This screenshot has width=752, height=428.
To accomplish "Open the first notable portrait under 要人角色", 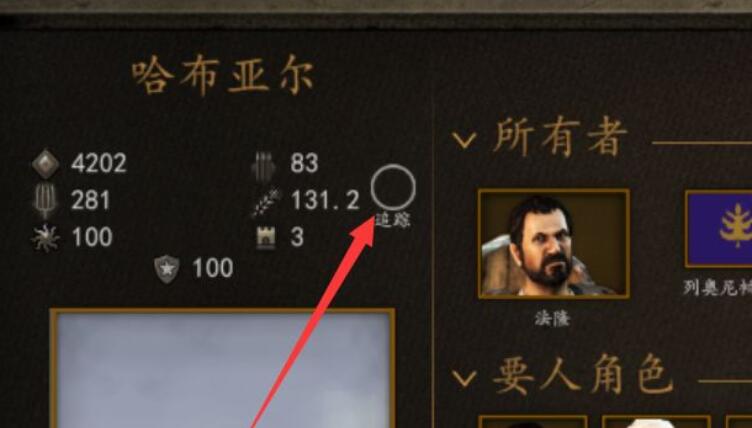I will (x=533, y=422).
